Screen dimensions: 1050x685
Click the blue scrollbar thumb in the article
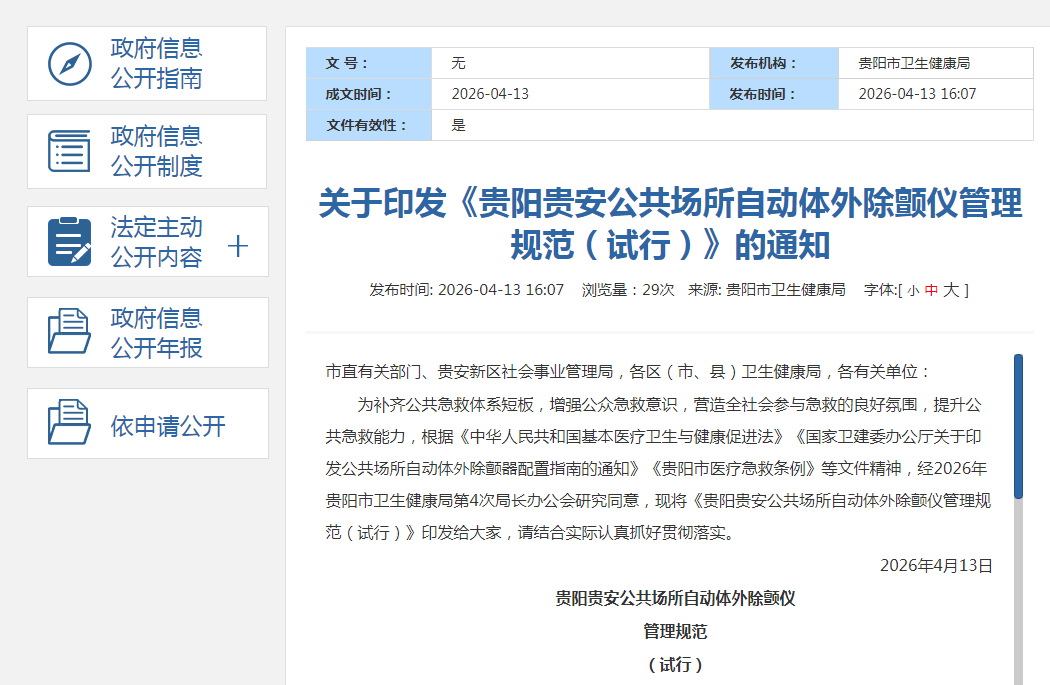click(1018, 425)
